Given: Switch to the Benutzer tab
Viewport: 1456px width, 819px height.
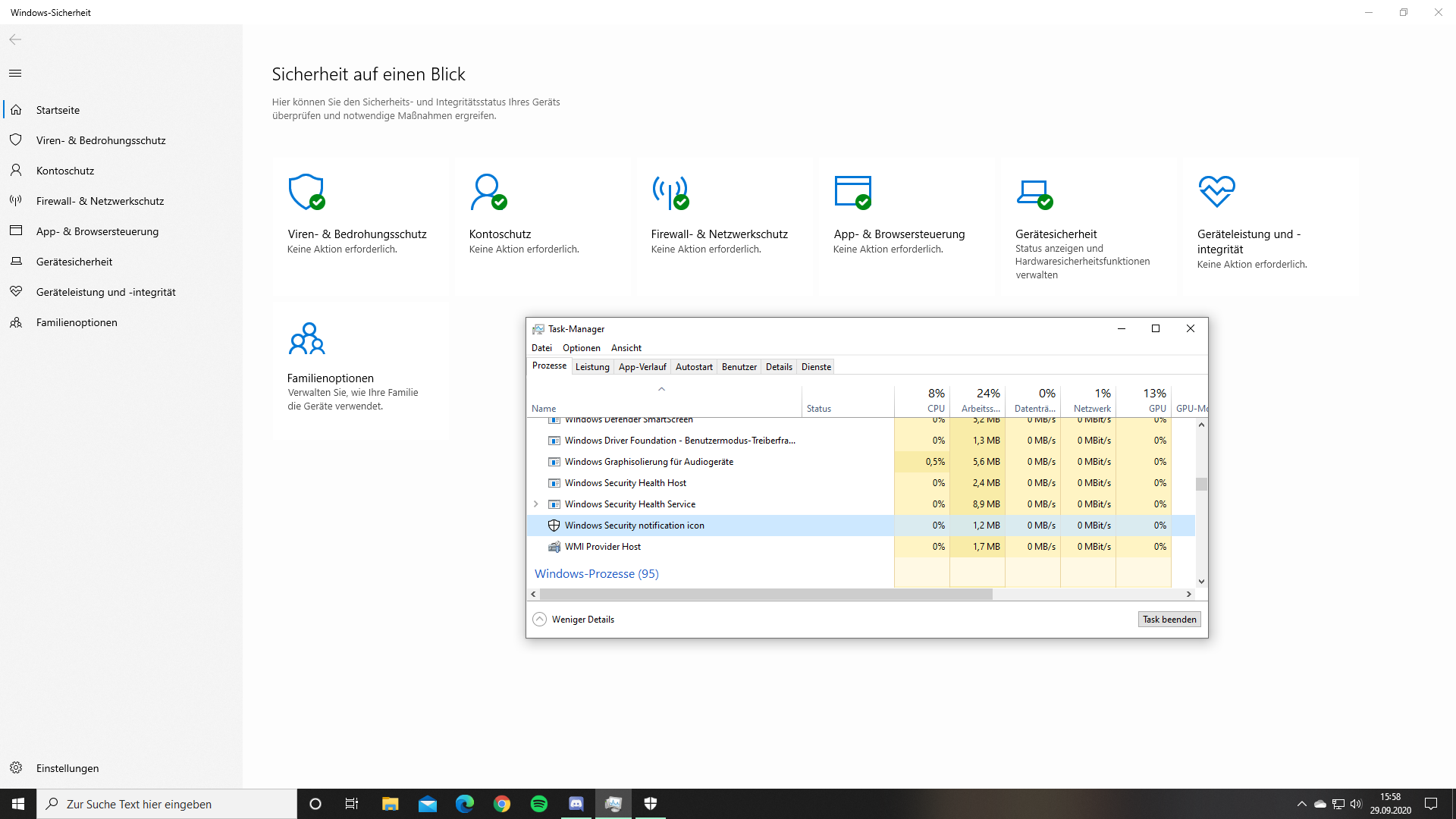Looking at the screenshot, I should pyautogui.click(x=739, y=367).
